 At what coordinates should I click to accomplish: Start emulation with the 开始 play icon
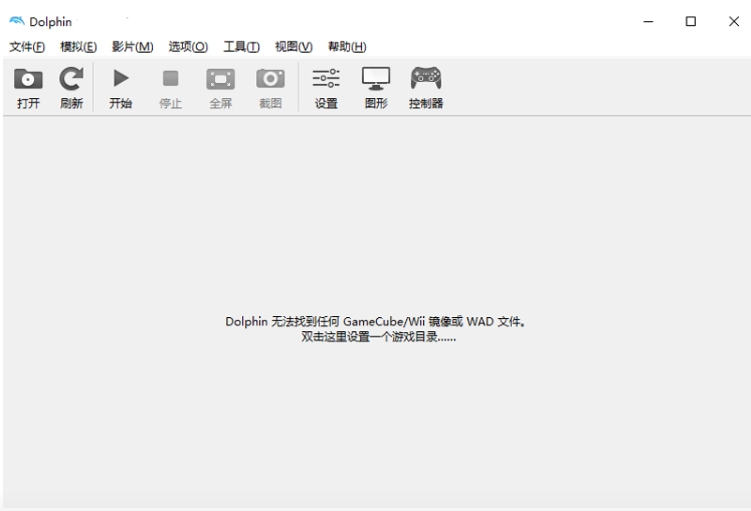pos(121,79)
